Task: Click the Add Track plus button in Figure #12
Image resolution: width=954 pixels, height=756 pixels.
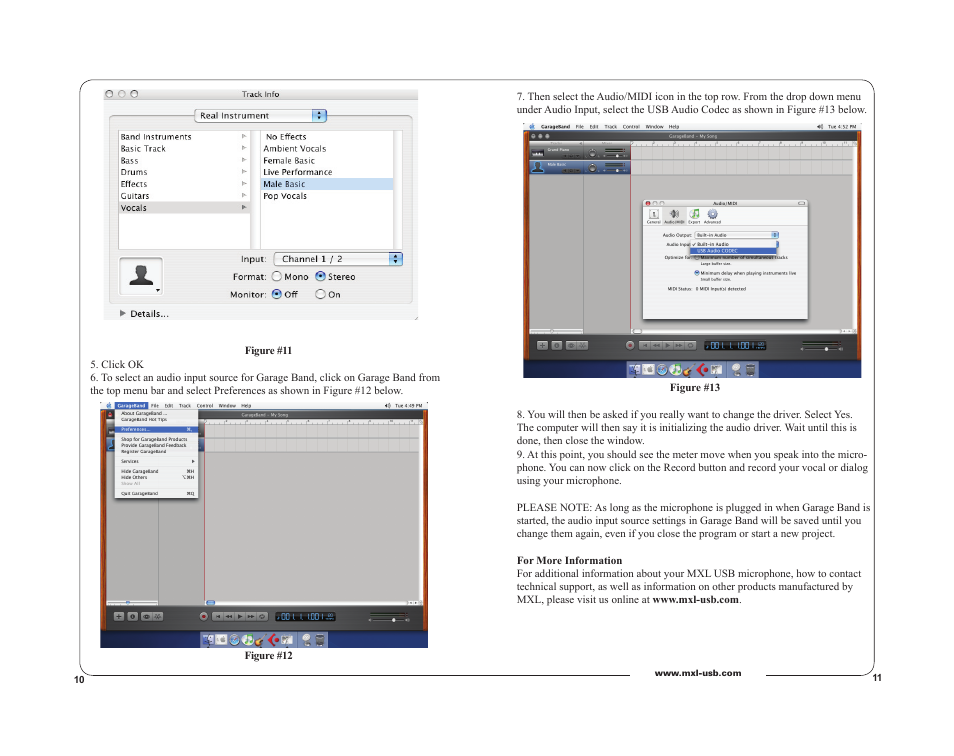Action: (x=119, y=616)
